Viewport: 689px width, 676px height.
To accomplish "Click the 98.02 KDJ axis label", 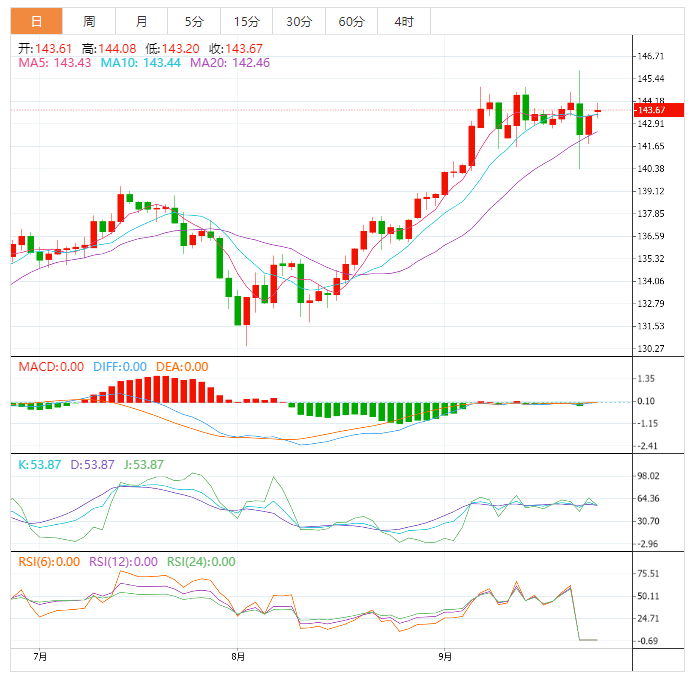I will [649, 476].
